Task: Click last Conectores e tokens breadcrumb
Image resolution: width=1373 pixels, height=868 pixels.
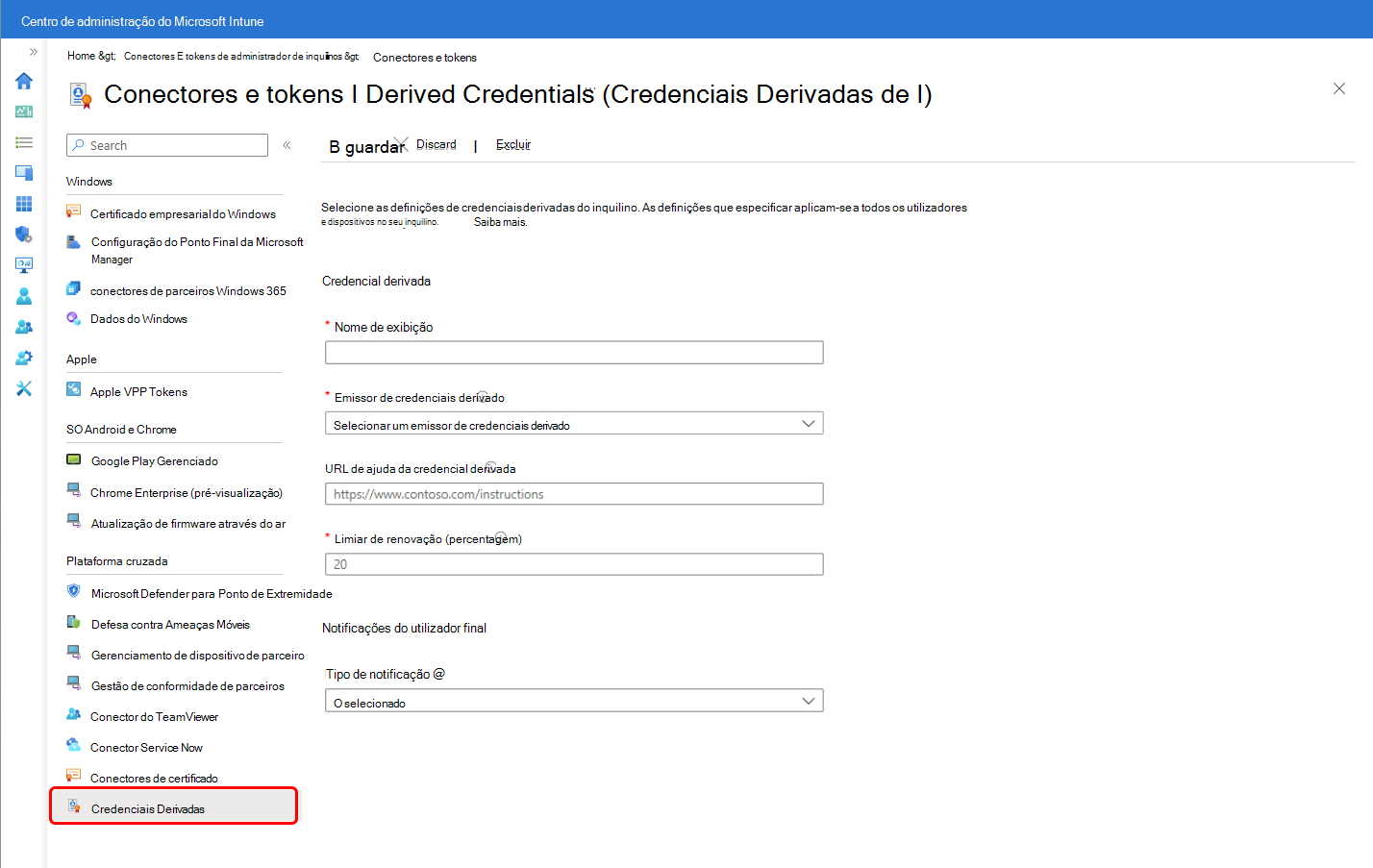Action: pos(424,58)
